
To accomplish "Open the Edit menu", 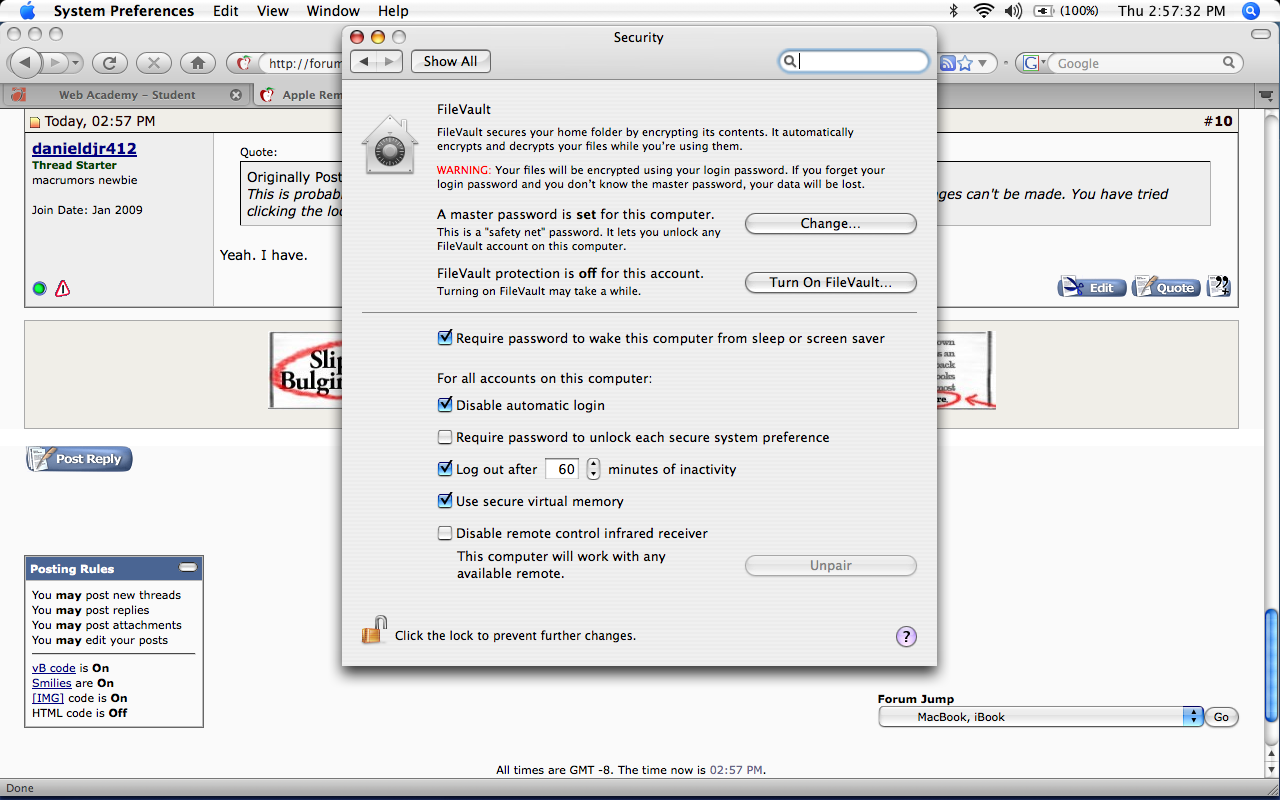I will [x=226, y=11].
